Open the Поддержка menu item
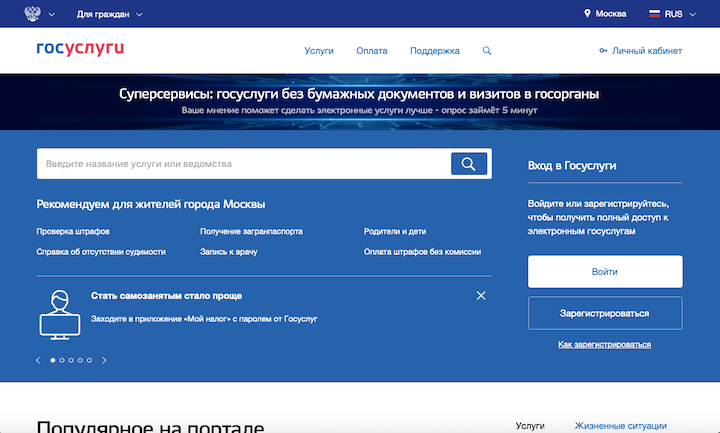 pyautogui.click(x=434, y=51)
